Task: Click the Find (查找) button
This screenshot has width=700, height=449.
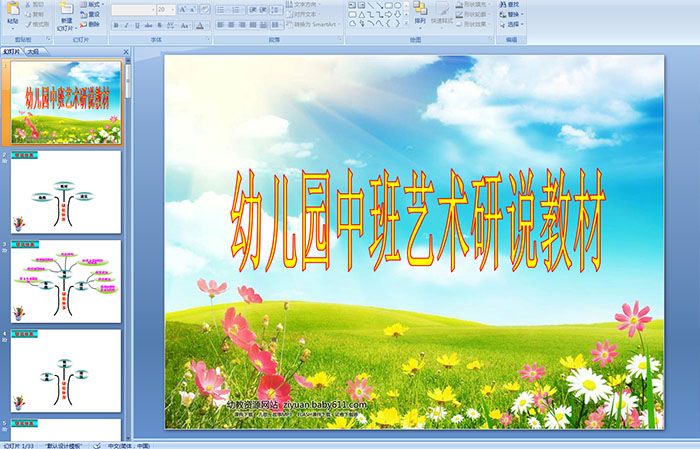Action: pos(509,4)
